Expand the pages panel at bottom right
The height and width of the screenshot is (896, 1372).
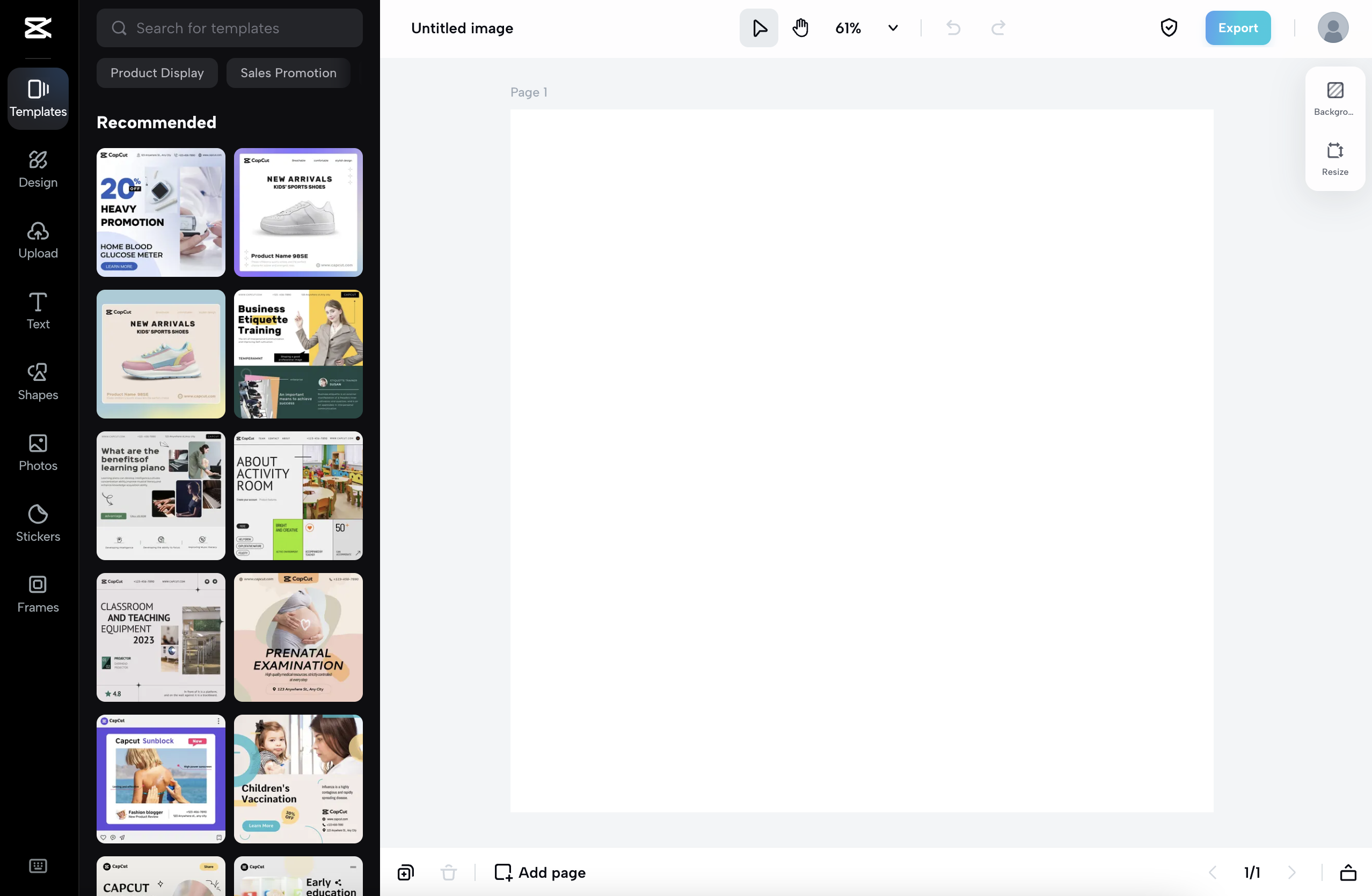(x=1348, y=872)
